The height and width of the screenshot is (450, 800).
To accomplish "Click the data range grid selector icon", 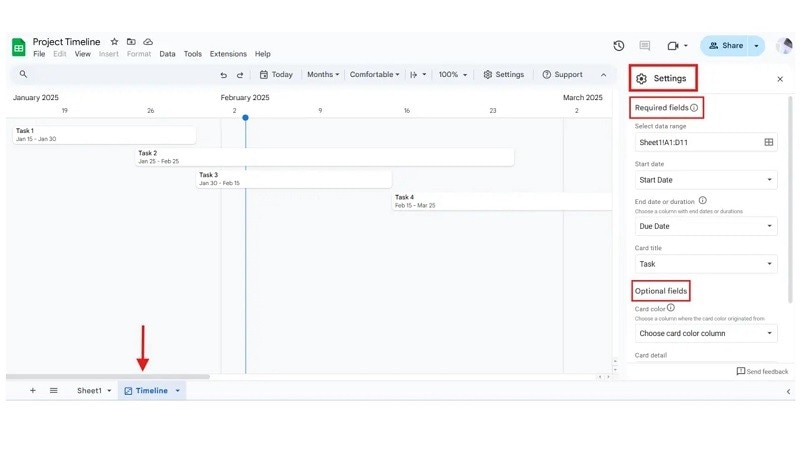I will [x=769, y=142].
